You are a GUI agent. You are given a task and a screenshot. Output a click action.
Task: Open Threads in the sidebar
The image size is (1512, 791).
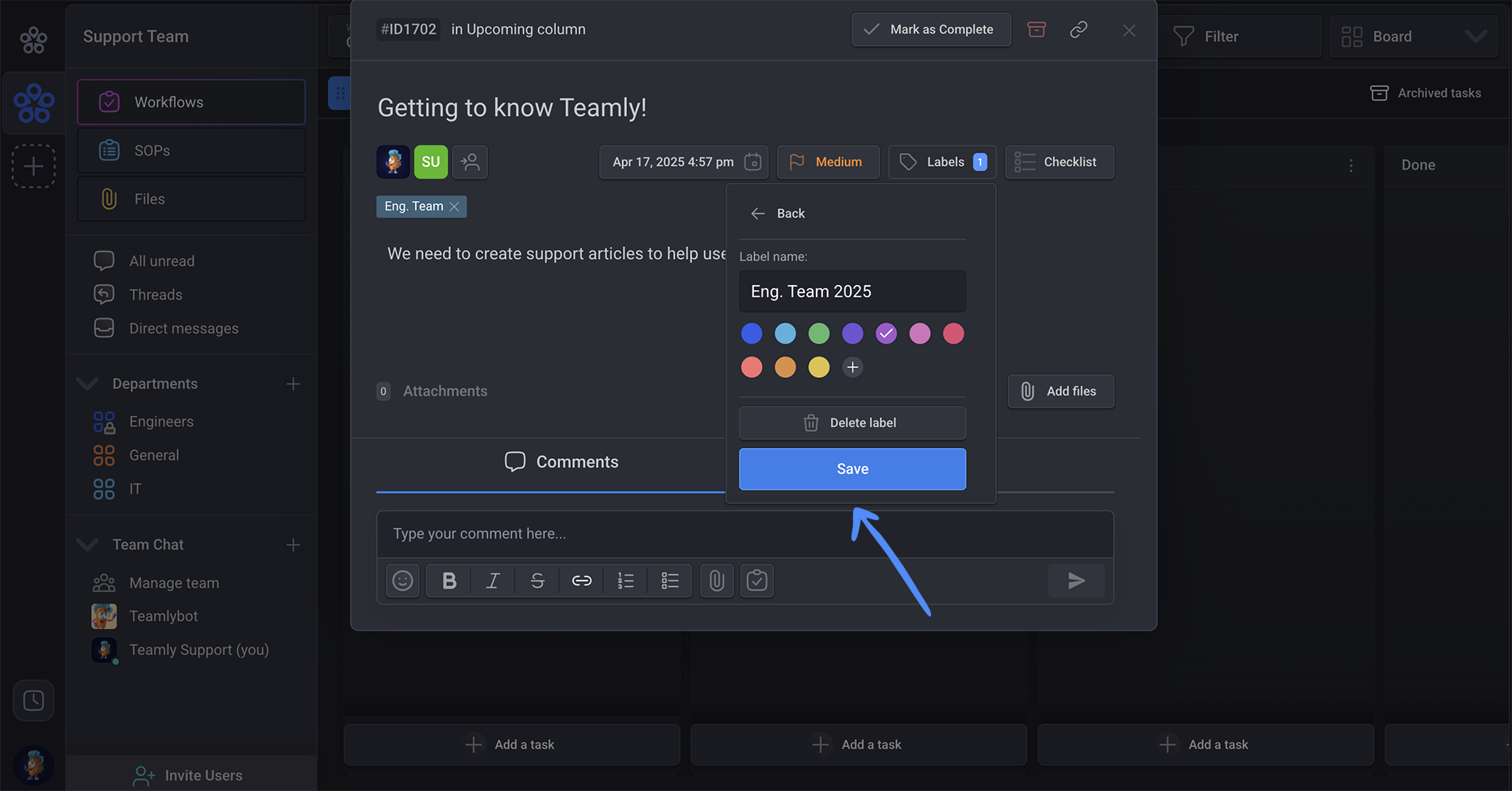pyautogui.click(x=138, y=295)
